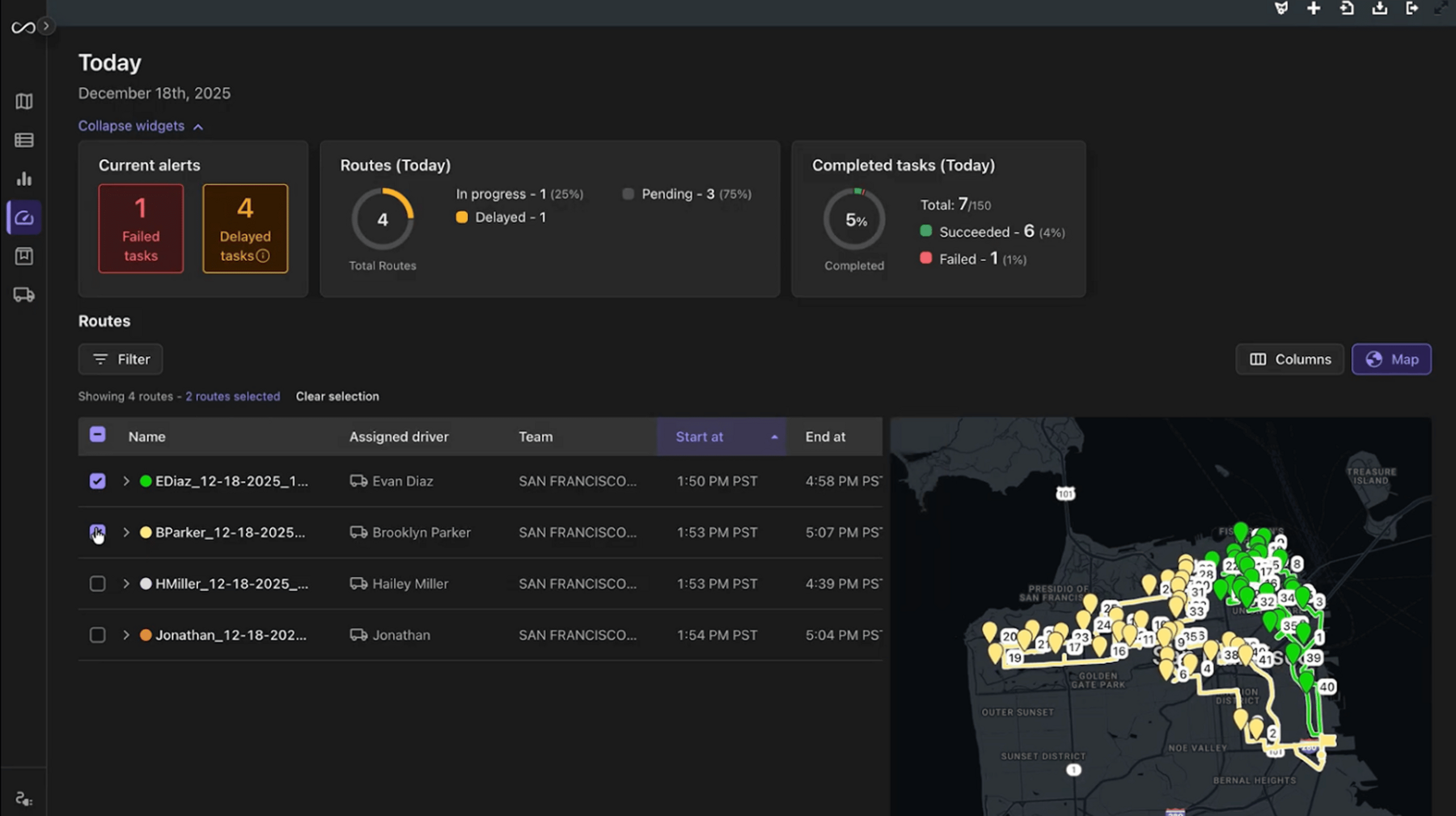Expand the HMiller route row

[125, 584]
